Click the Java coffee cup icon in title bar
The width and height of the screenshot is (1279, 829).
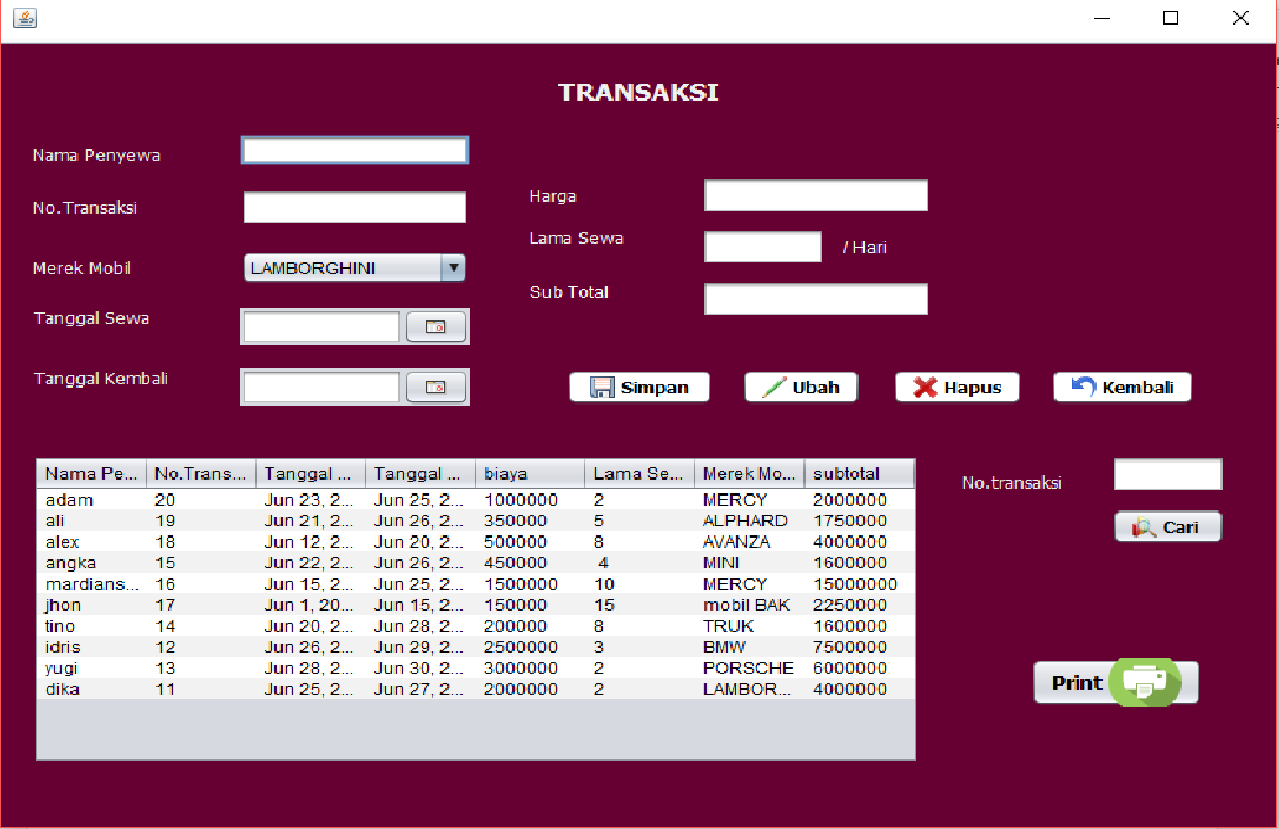[24, 18]
